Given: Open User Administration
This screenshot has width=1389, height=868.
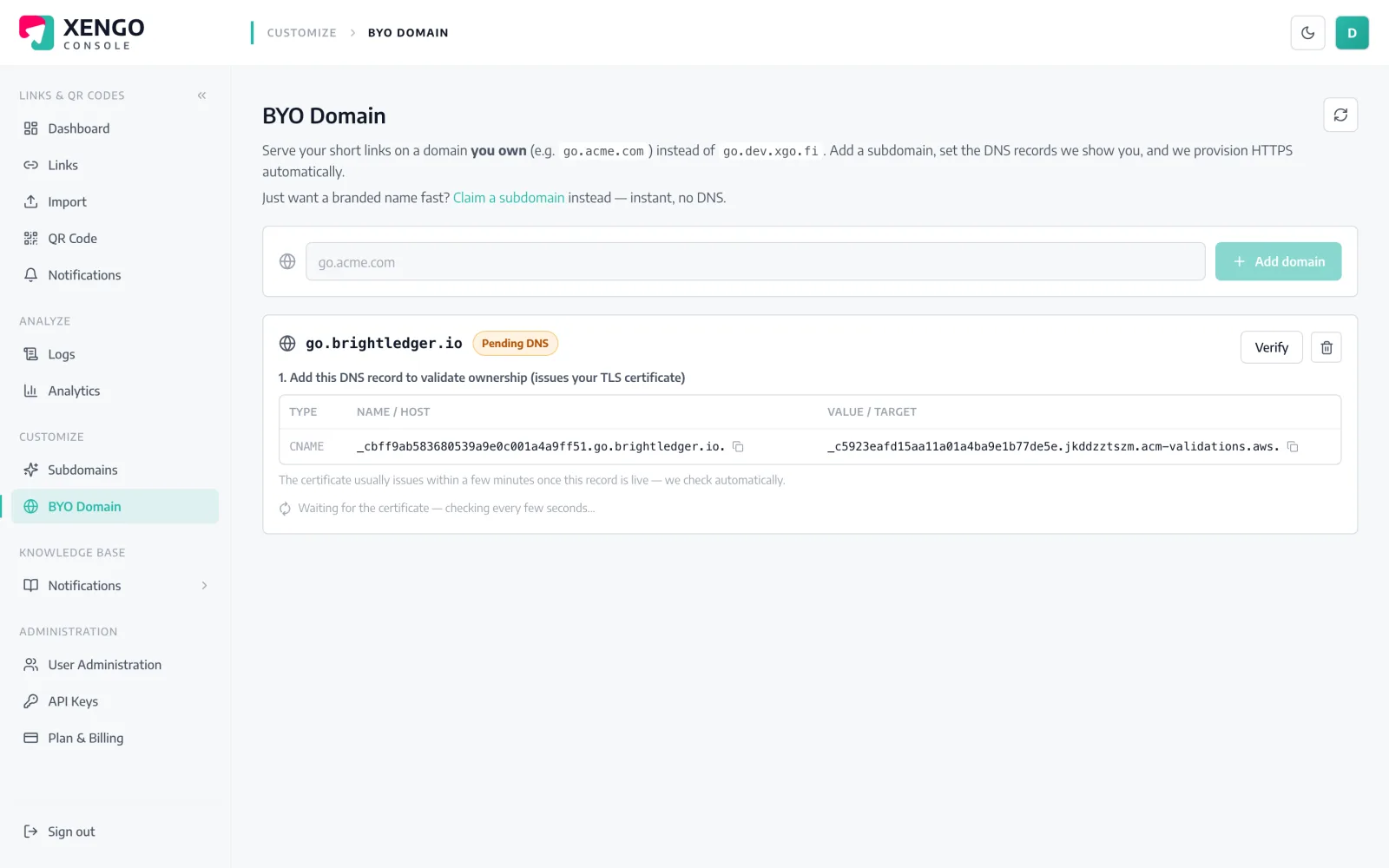Looking at the screenshot, I should (115, 665).
